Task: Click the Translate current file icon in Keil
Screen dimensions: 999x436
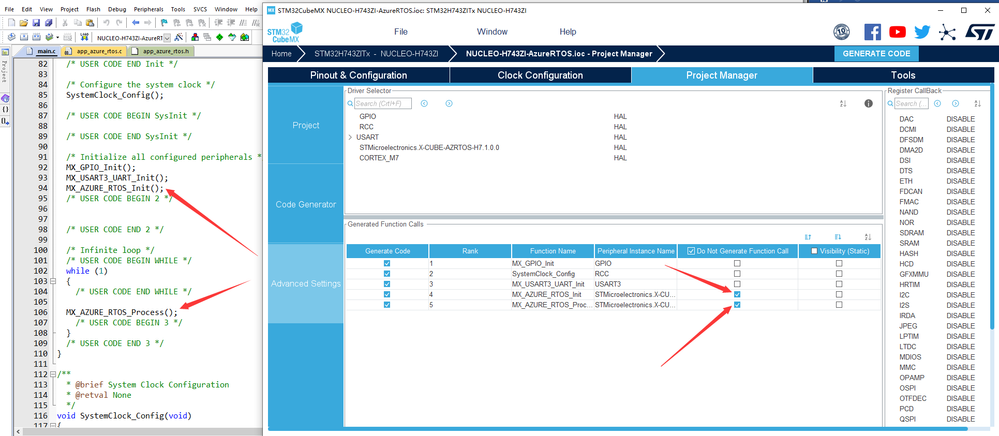Action: click(x=11, y=38)
